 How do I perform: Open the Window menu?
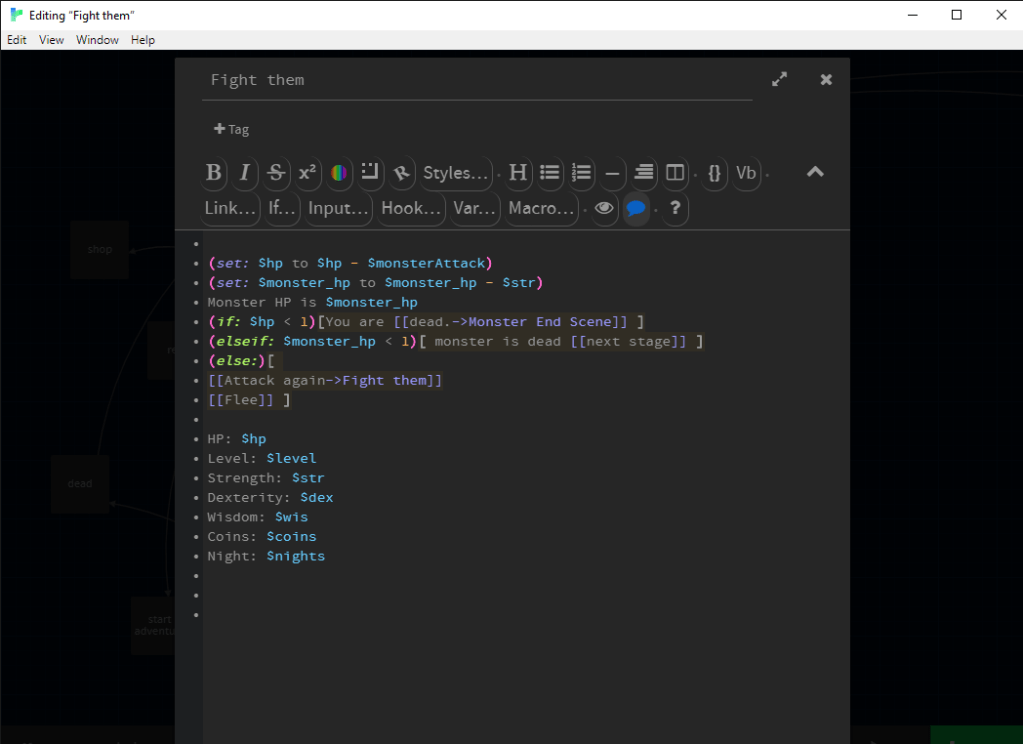97,40
